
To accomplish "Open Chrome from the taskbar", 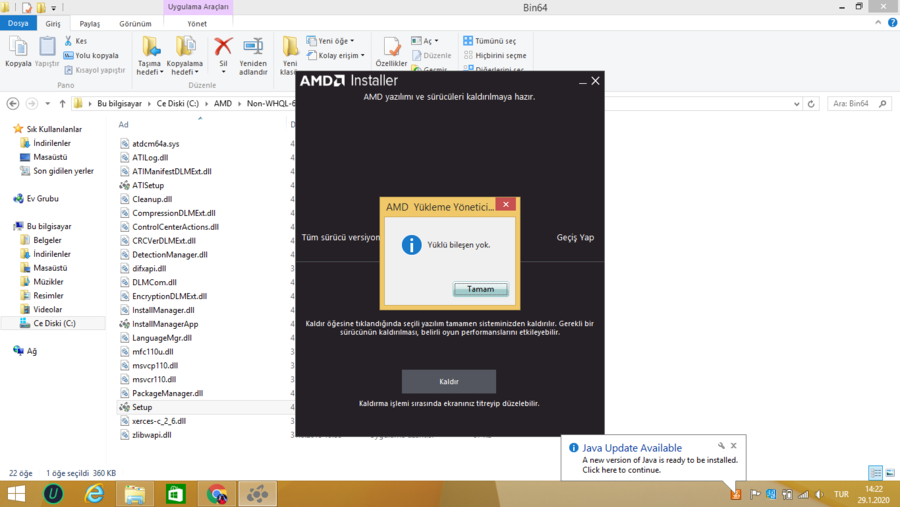I will [x=217, y=494].
